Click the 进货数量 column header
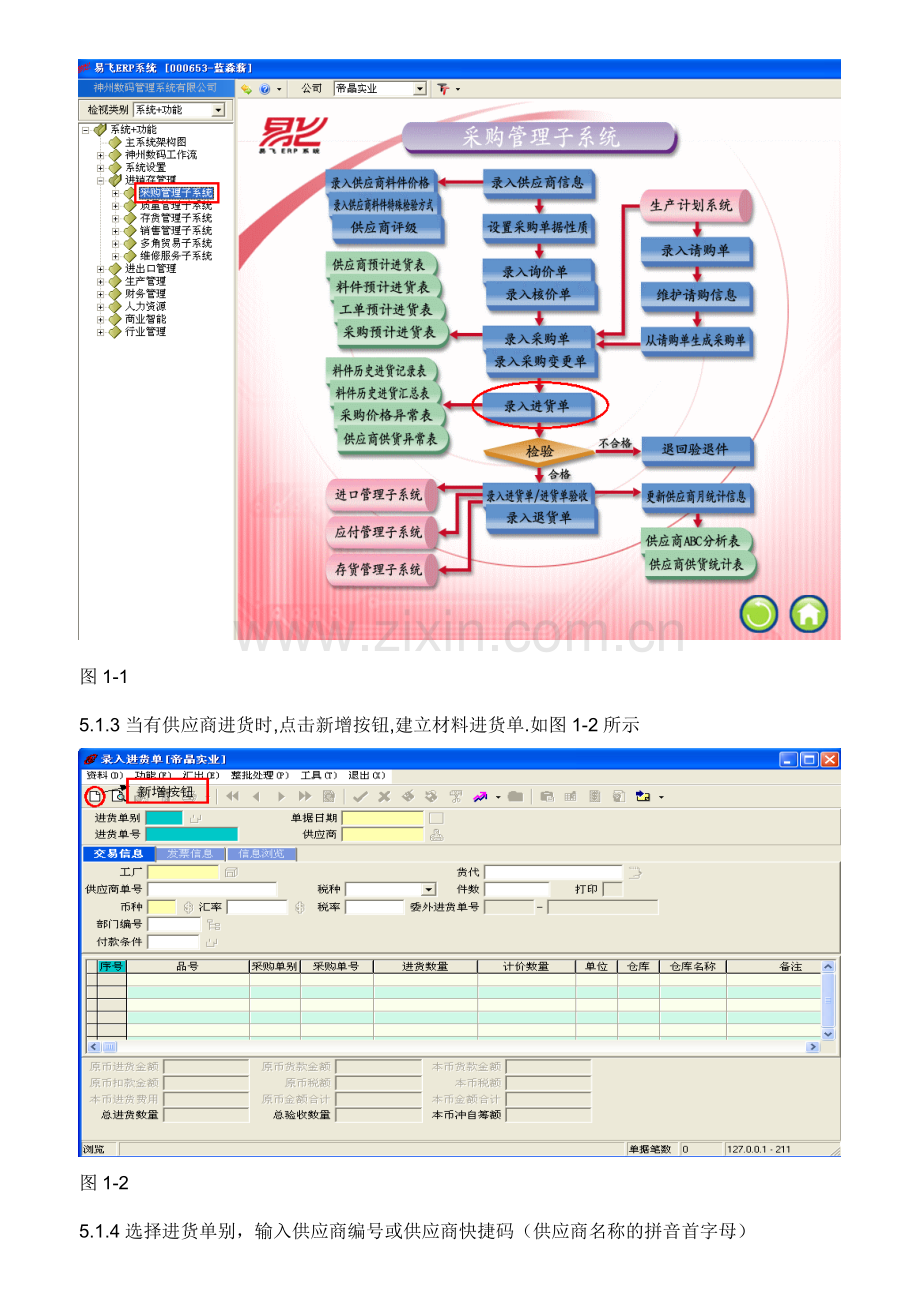This screenshot has height=1302, width=920. [x=425, y=967]
